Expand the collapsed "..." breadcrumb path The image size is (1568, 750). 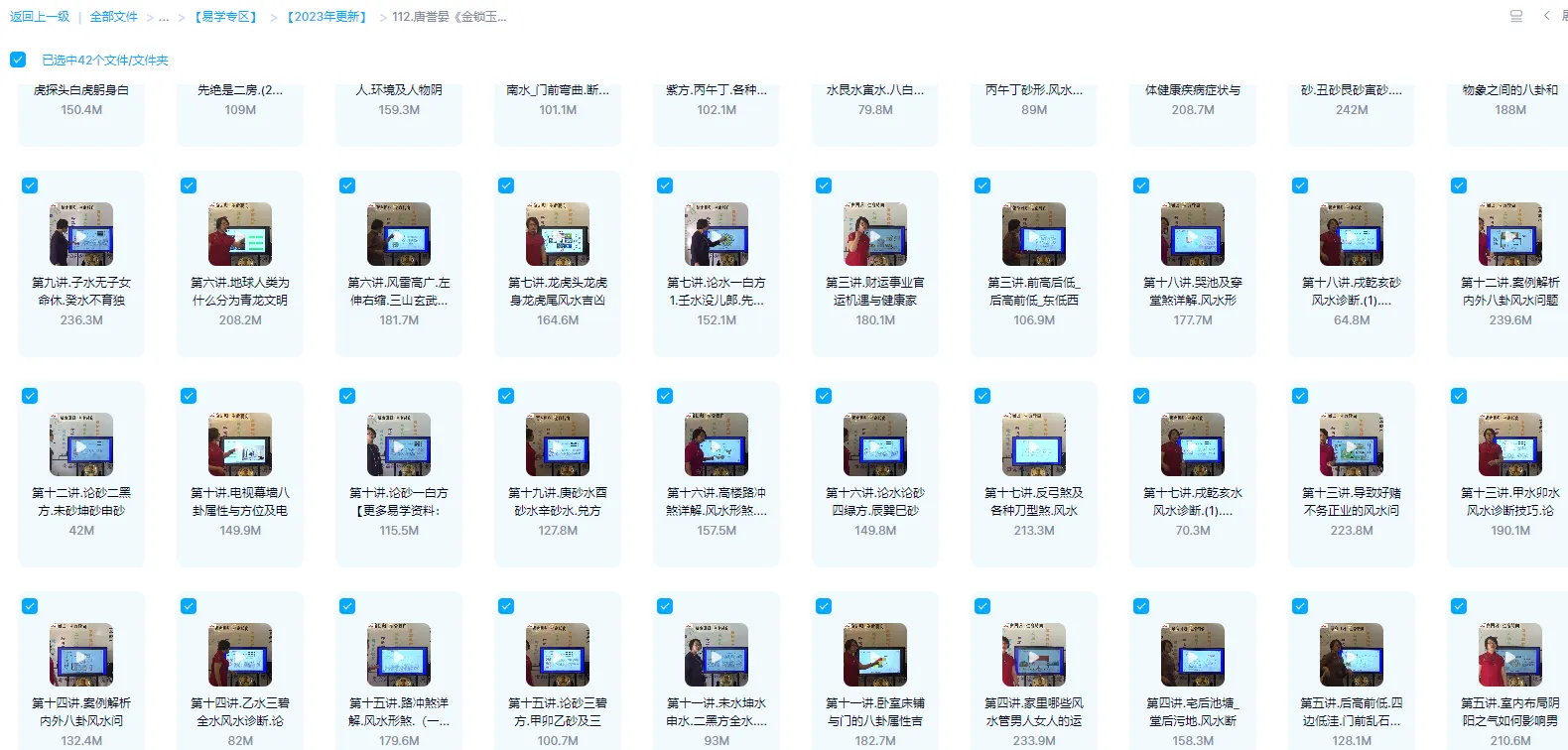(164, 17)
